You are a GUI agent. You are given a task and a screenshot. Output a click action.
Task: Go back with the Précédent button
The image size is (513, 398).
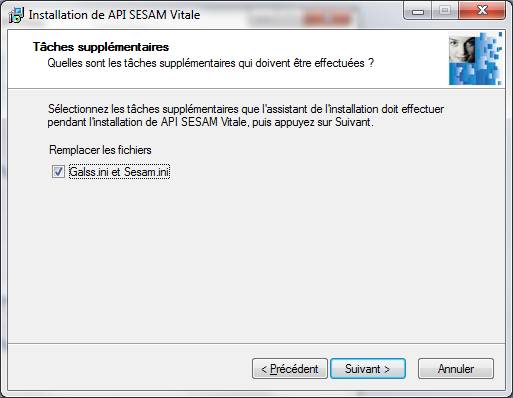tap(290, 369)
